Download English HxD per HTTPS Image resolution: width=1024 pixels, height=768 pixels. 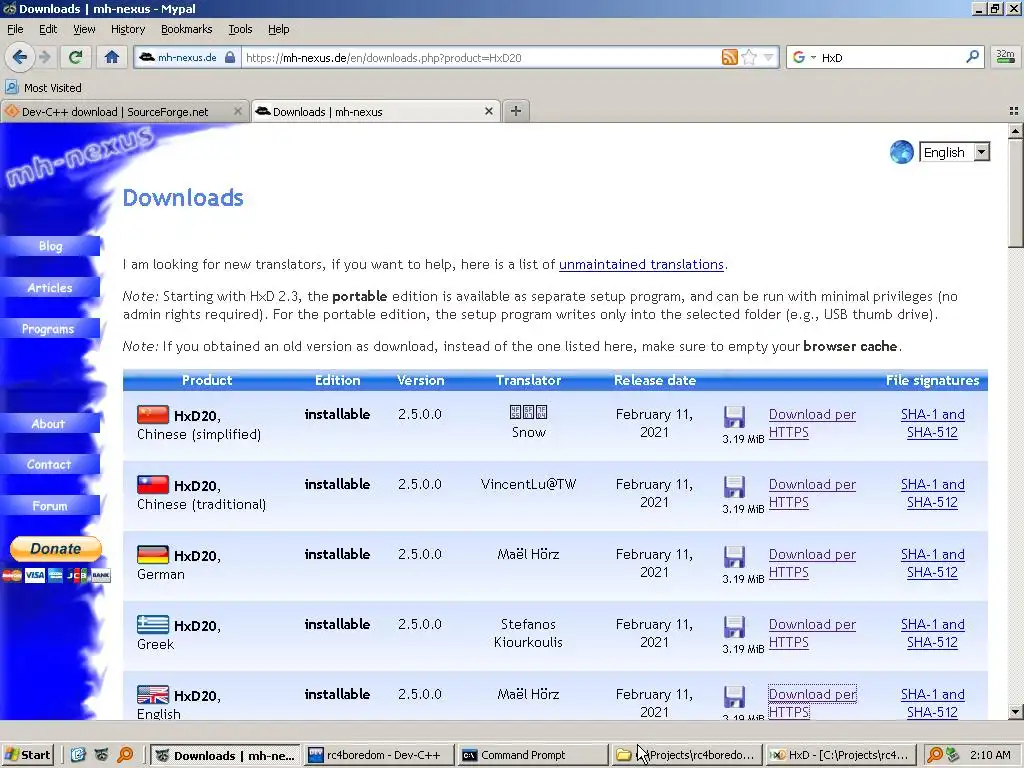[812, 703]
